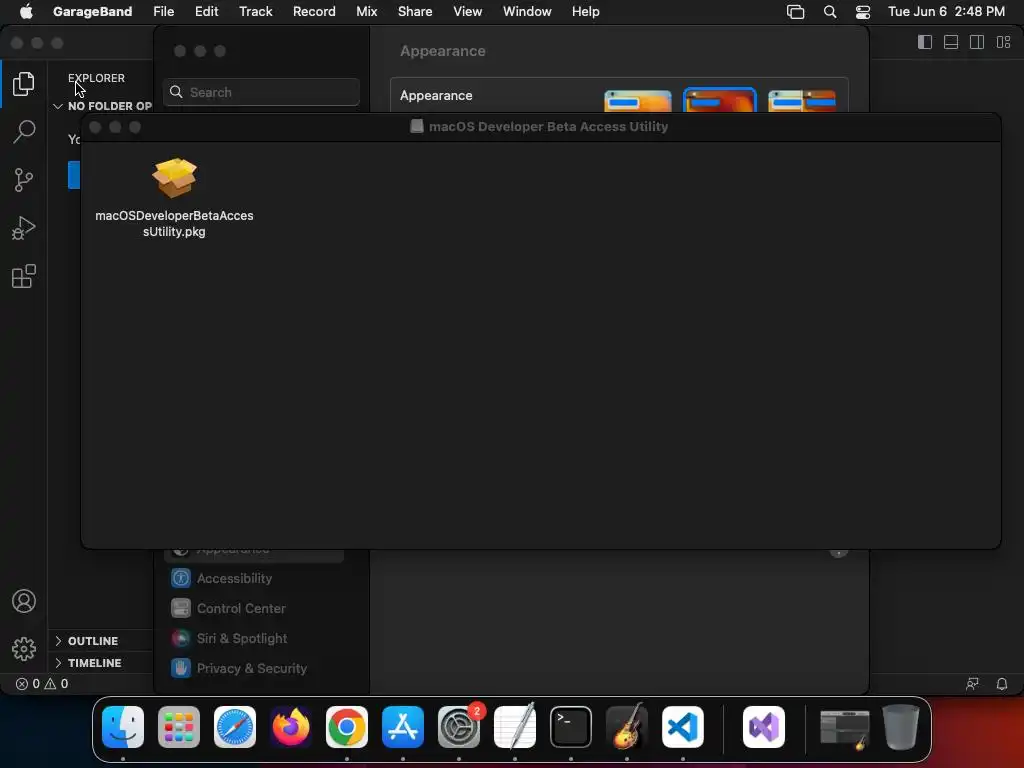Viewport: 1024px width, 768px height.
Task: Open System Settings from the Dock
Action: tap(459, 727)
